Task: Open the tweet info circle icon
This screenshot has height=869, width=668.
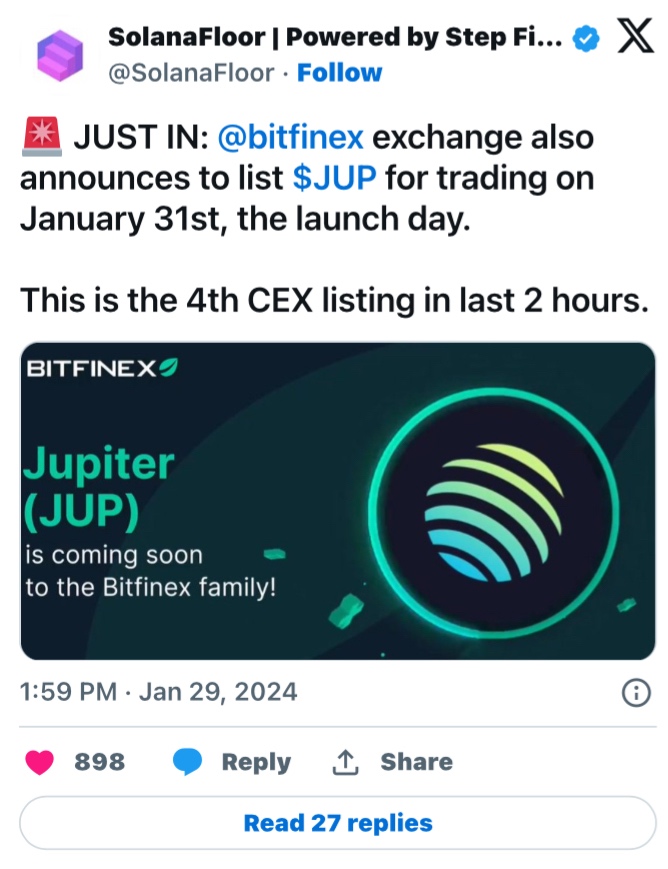Action: 636,693
